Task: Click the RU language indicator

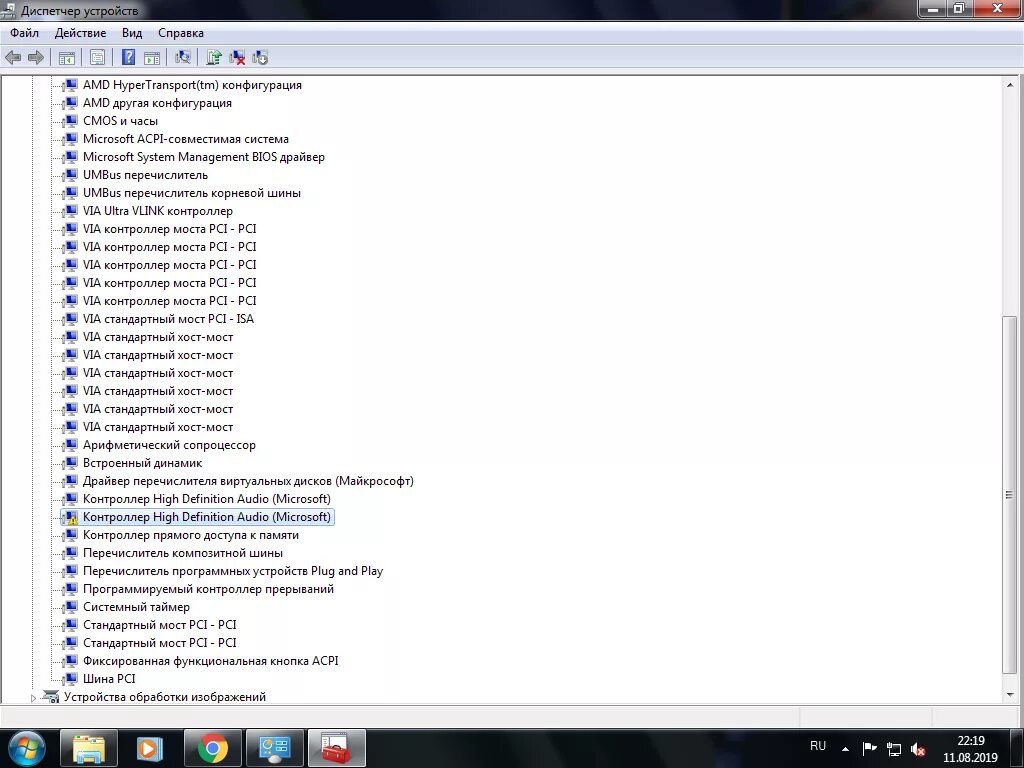Action: [x=818, y=746]
